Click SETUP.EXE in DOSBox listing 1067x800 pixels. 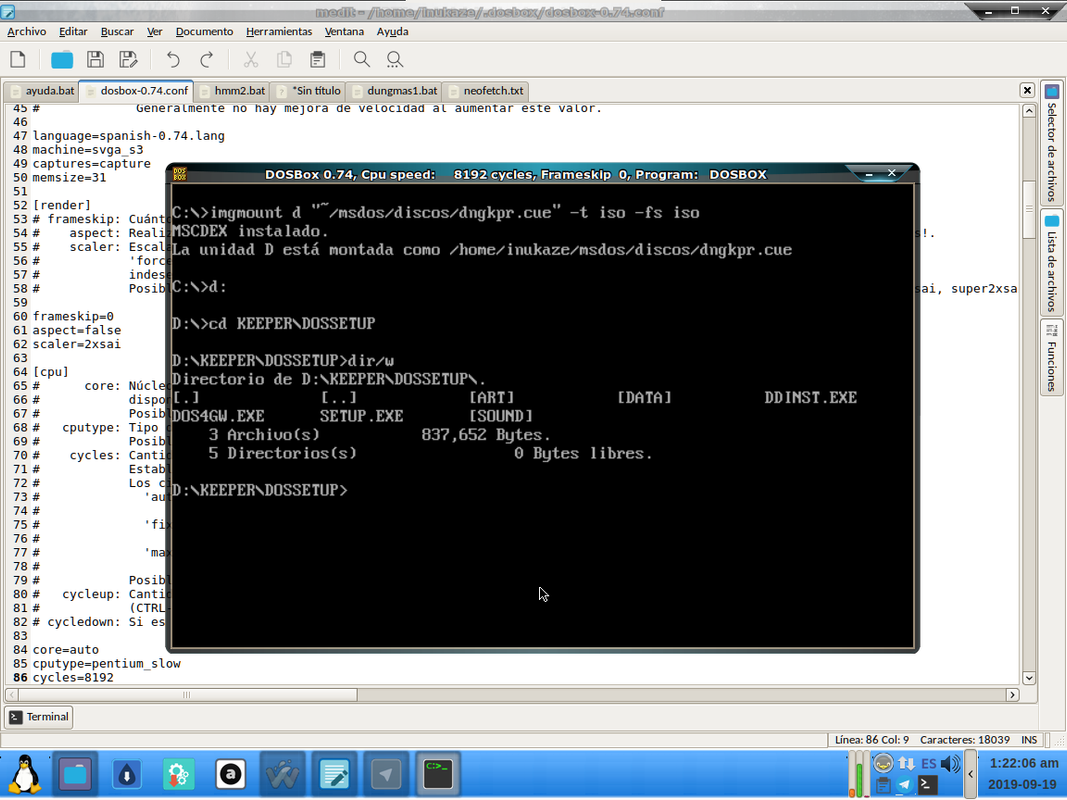pos(361,416)
